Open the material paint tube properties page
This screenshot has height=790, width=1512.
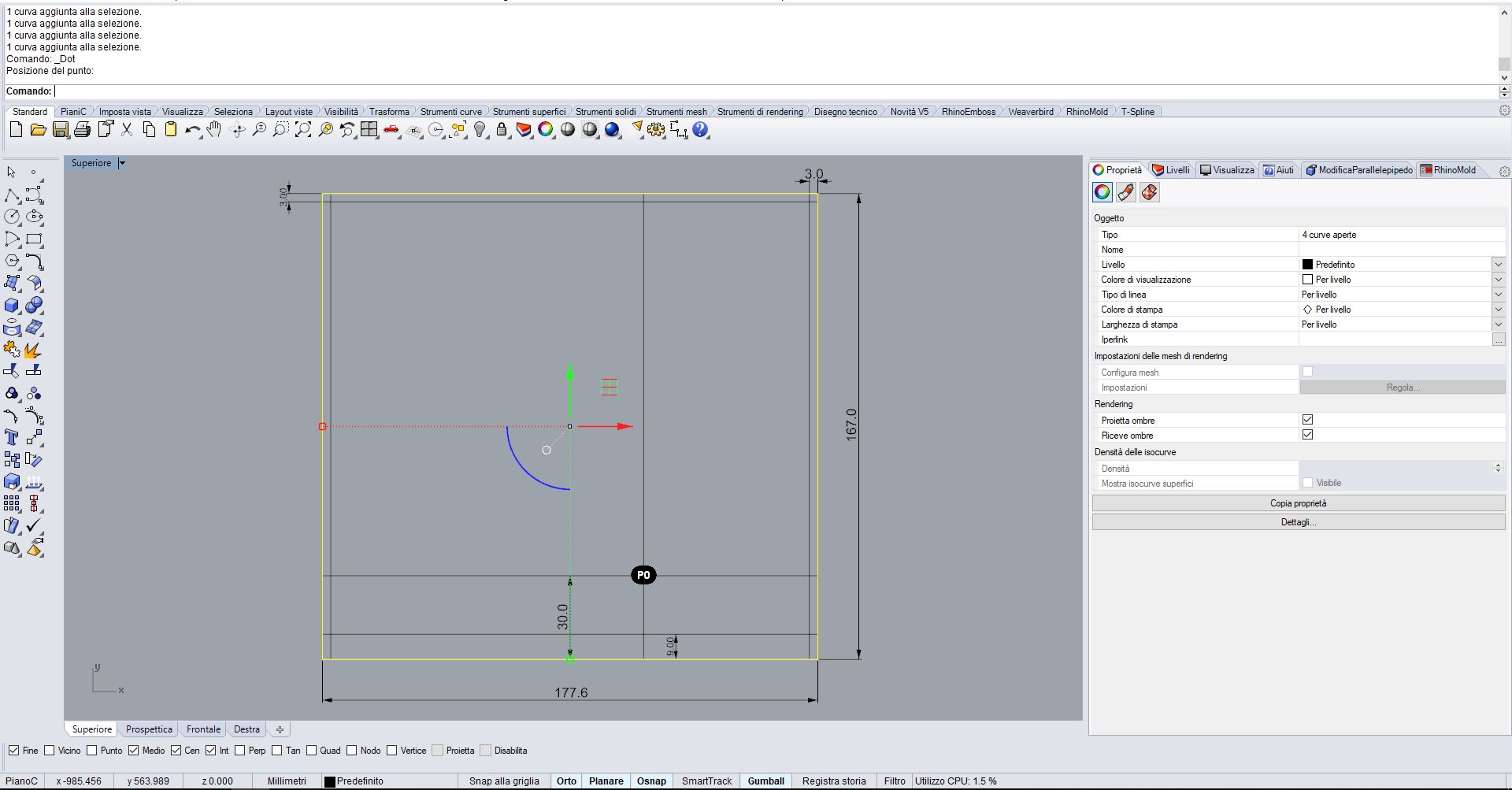tap(1126, 192)
